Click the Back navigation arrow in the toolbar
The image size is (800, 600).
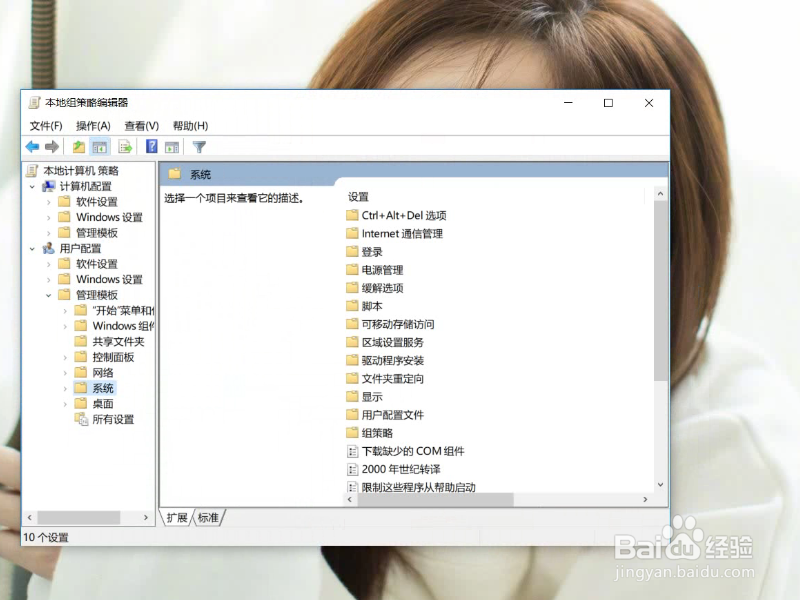tap(31, 146)
